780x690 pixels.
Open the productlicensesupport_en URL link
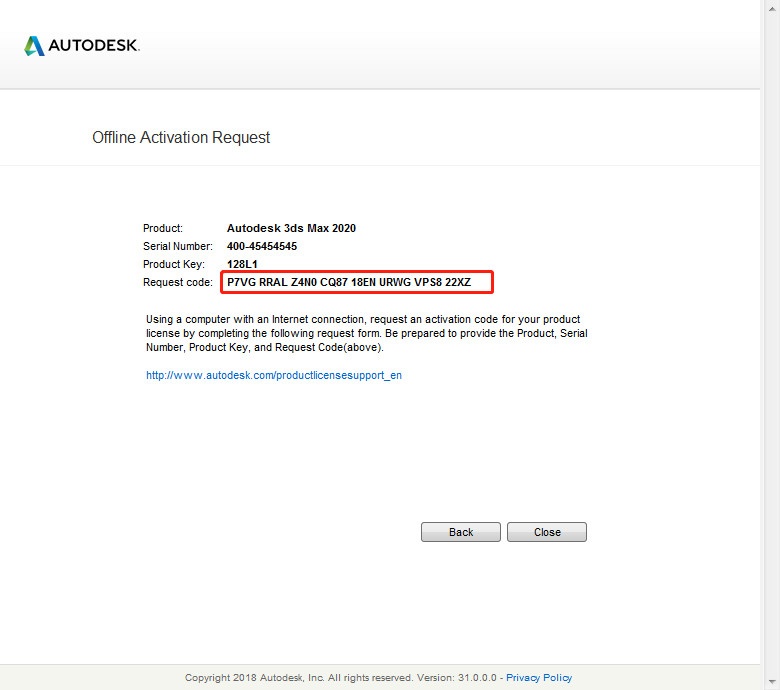tap(273, 376)
